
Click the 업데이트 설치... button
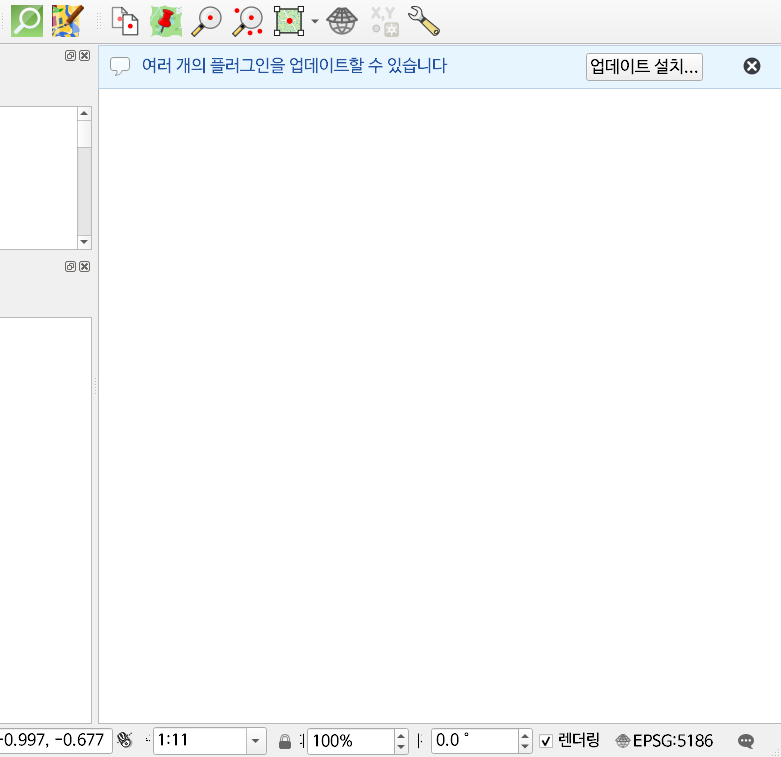(x=644, y=66)
